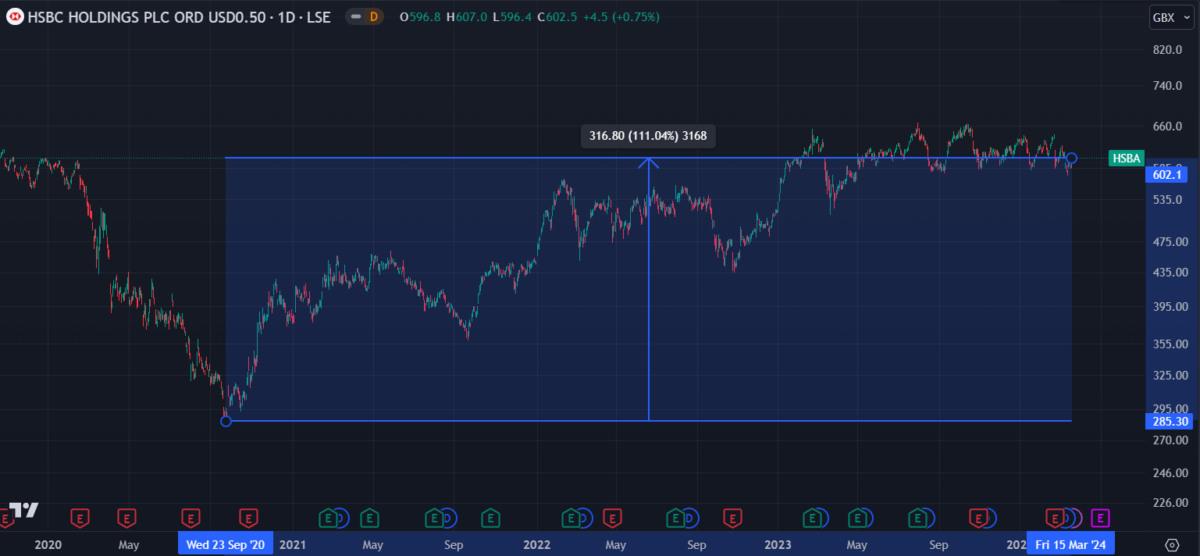
Task: Click the O596.8 open value
Action: point(420,16)
